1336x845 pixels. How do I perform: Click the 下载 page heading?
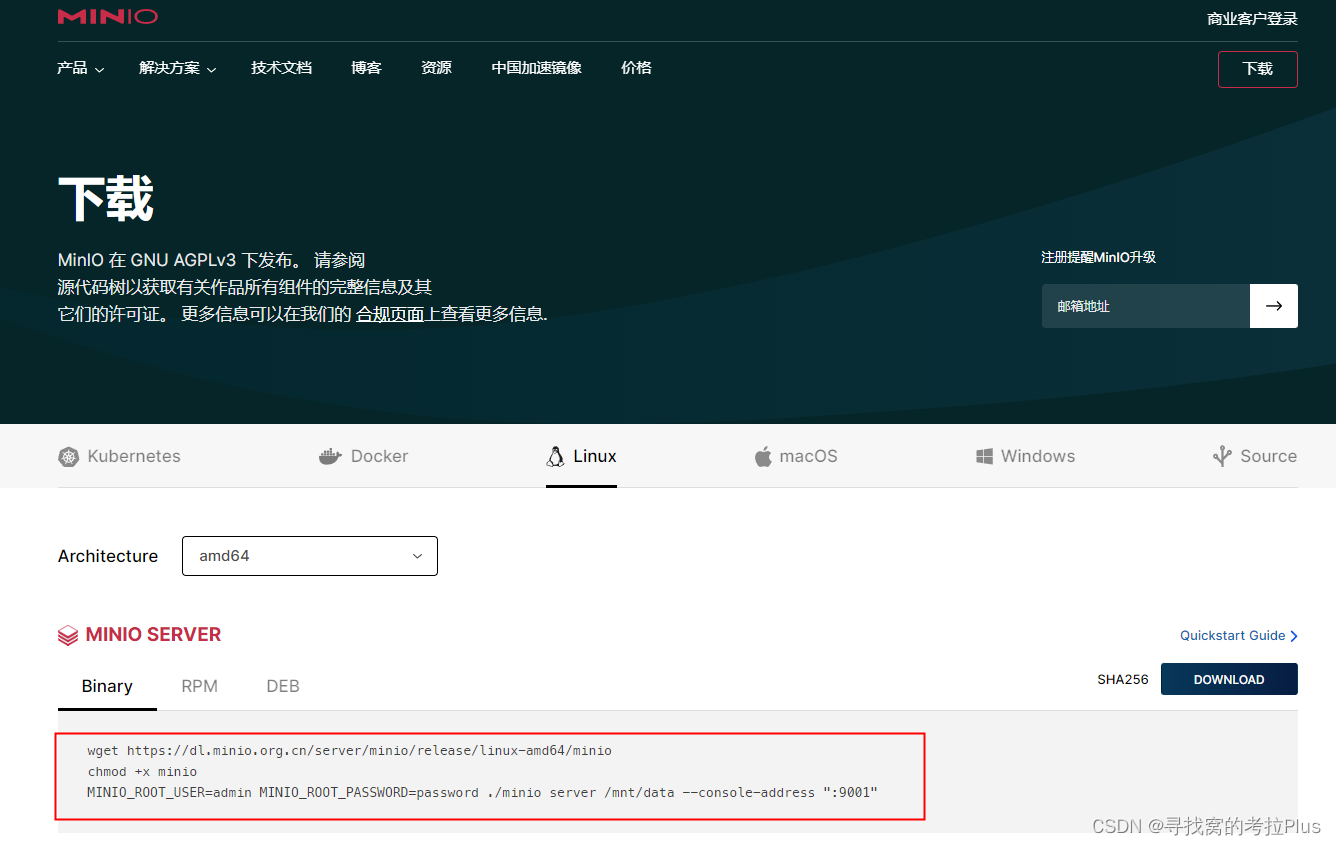pyautogui.click(x=106, y=198)
